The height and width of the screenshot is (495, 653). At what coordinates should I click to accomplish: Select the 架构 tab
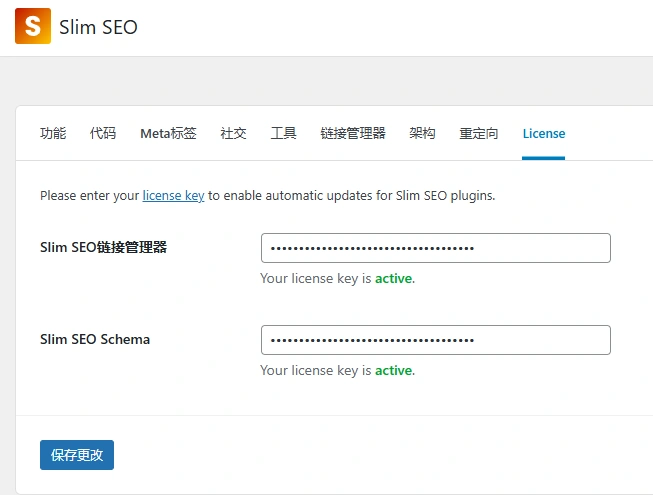[422, 133]
